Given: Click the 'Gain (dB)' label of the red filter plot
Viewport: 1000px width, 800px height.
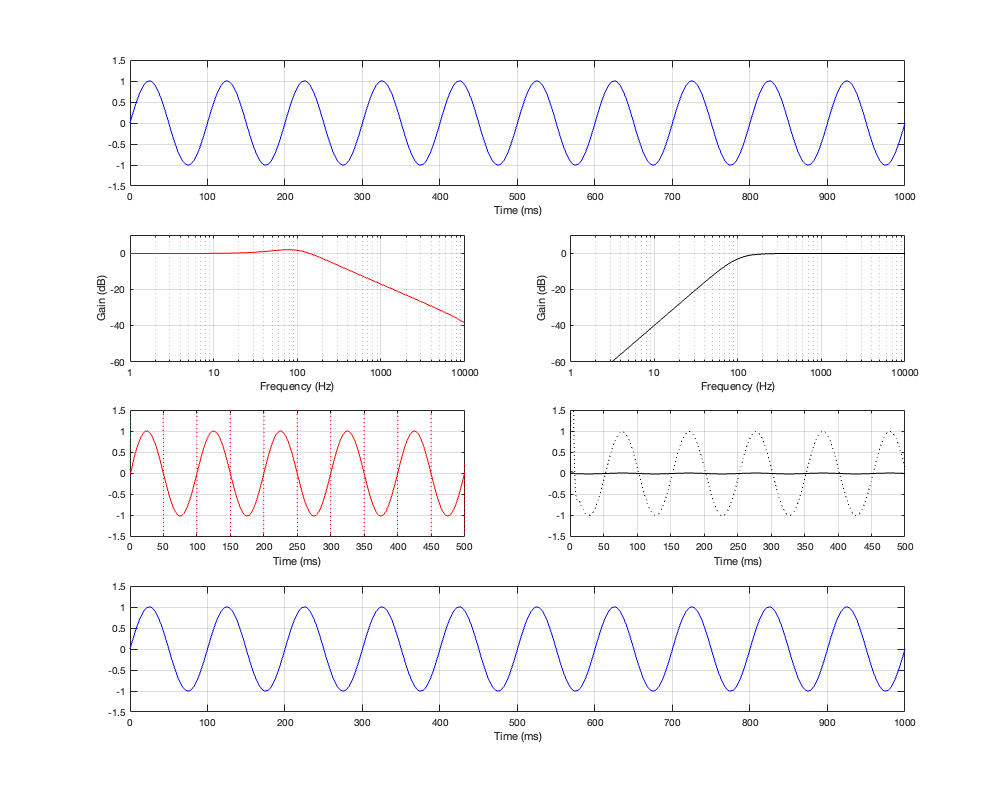Looking at the screenshot, I should pos(101,299).
